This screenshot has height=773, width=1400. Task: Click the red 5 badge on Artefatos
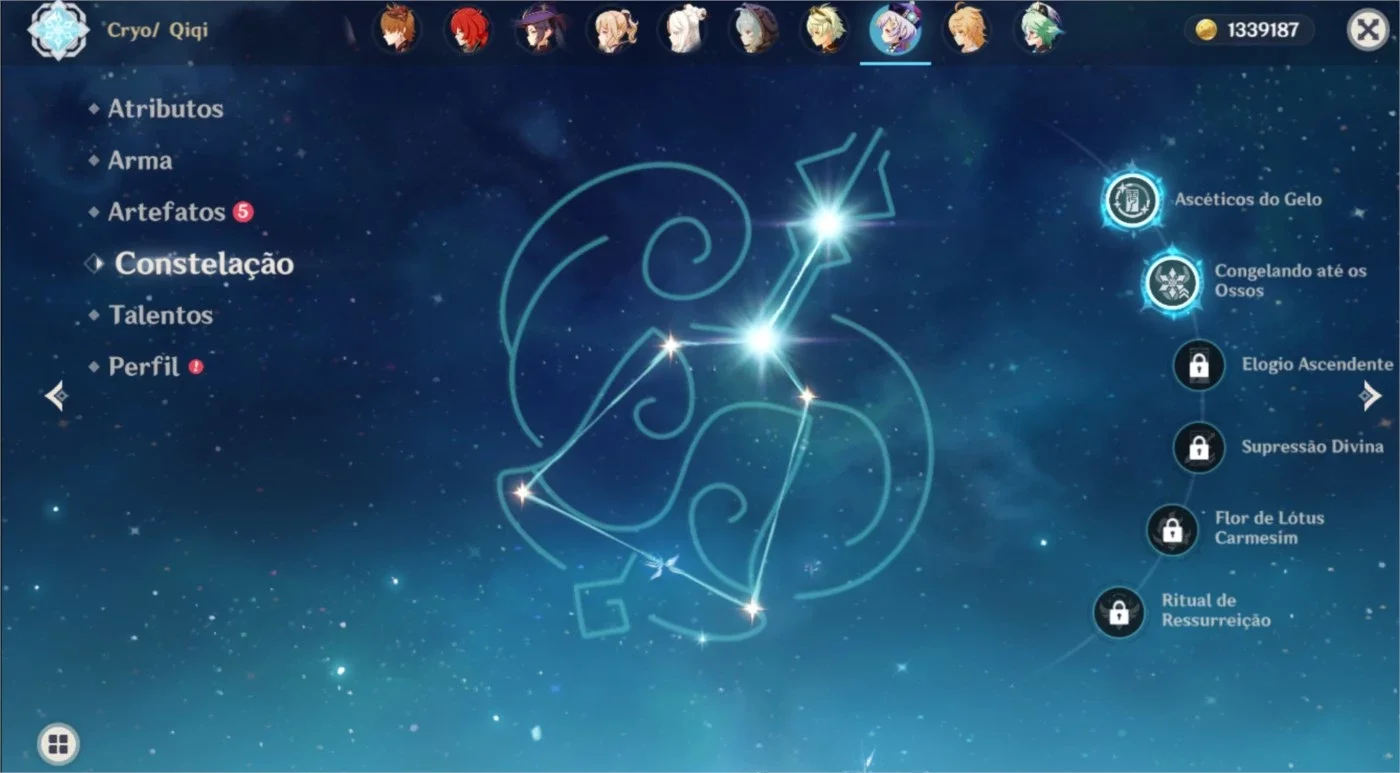243,211
